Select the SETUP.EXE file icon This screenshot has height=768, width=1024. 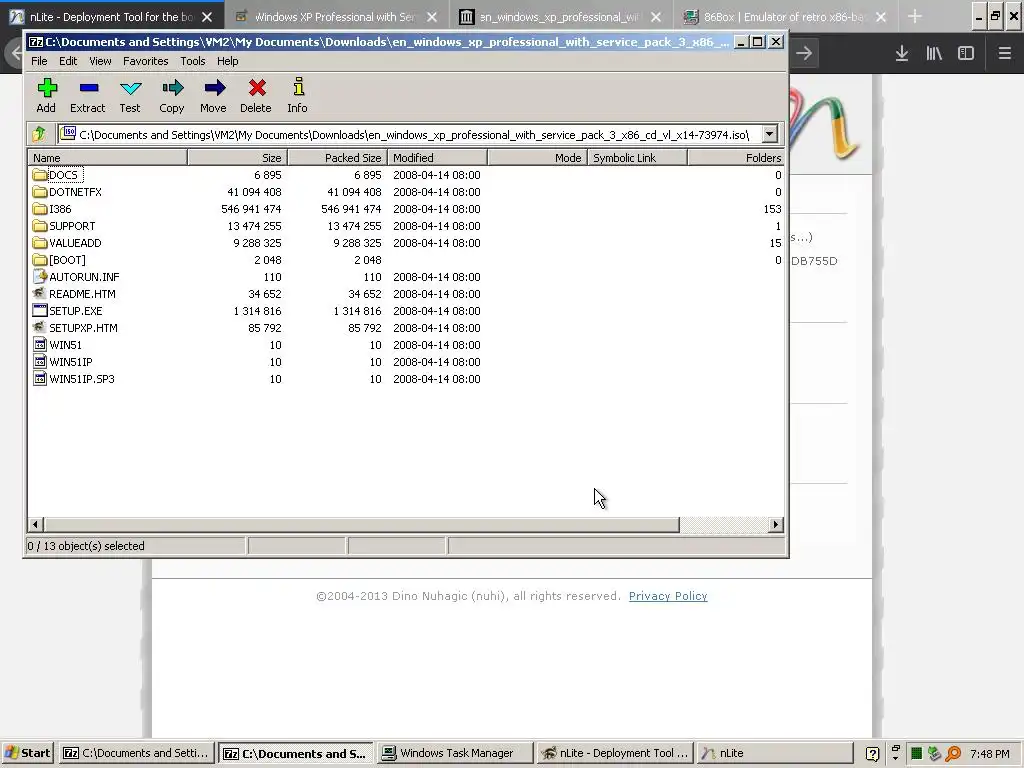pos(40,311)
